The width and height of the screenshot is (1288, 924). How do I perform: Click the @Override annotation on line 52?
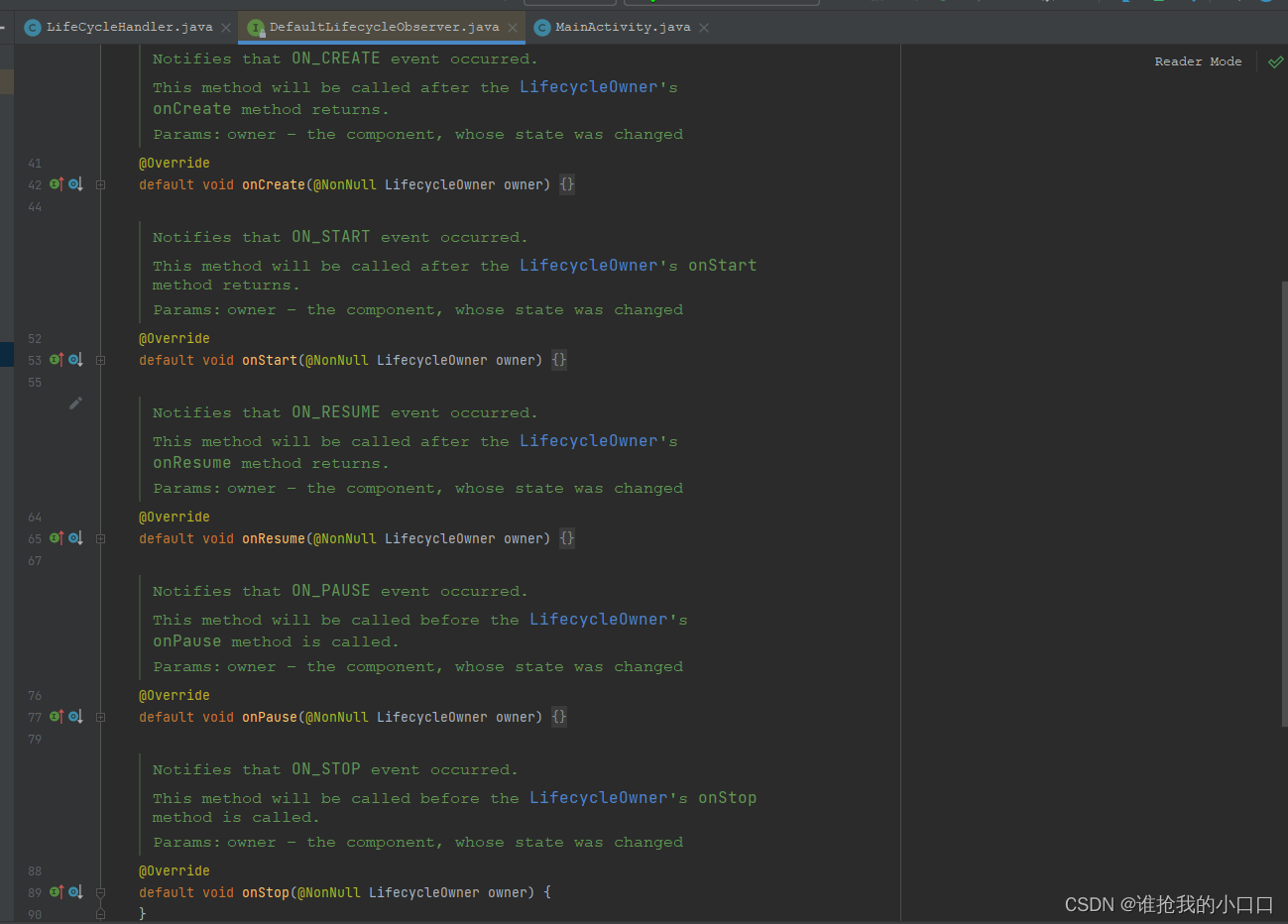tap(175, 338)
